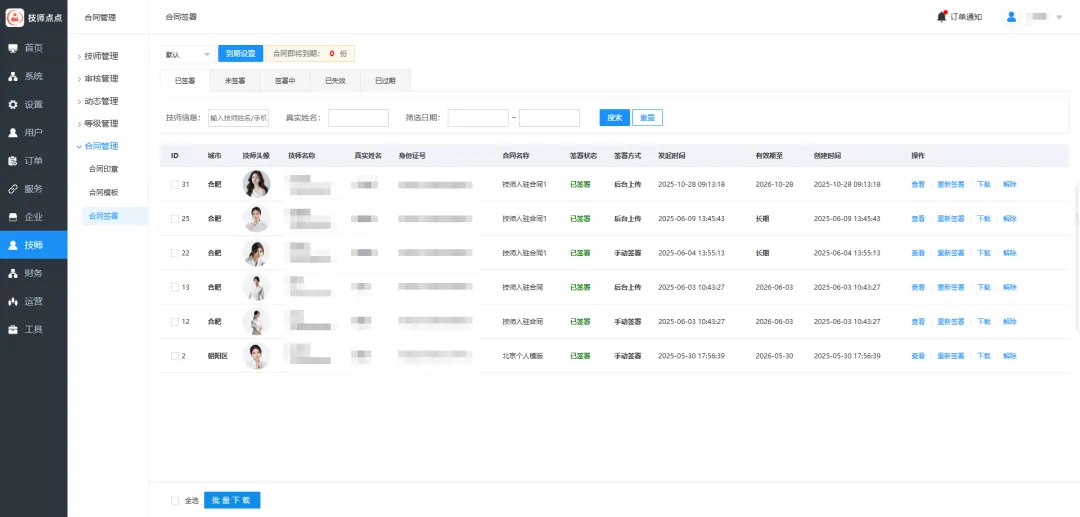Enable the 全选 checkbox
The height and width of the screenshot is (517, 1080).
175,500
